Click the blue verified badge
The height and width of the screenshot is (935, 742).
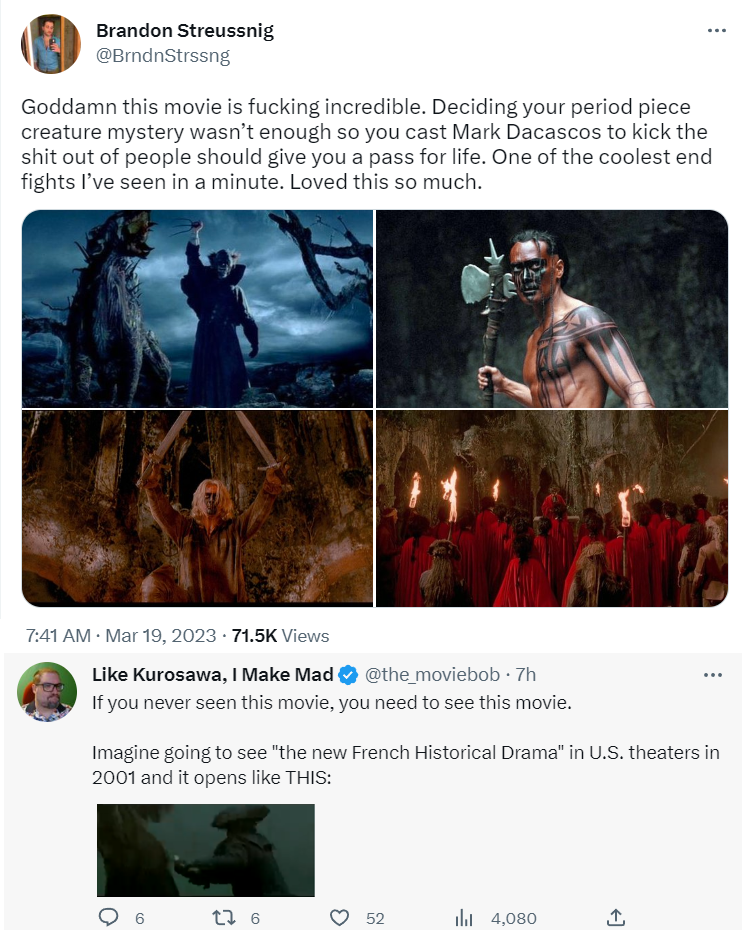[x=348, y=675]
